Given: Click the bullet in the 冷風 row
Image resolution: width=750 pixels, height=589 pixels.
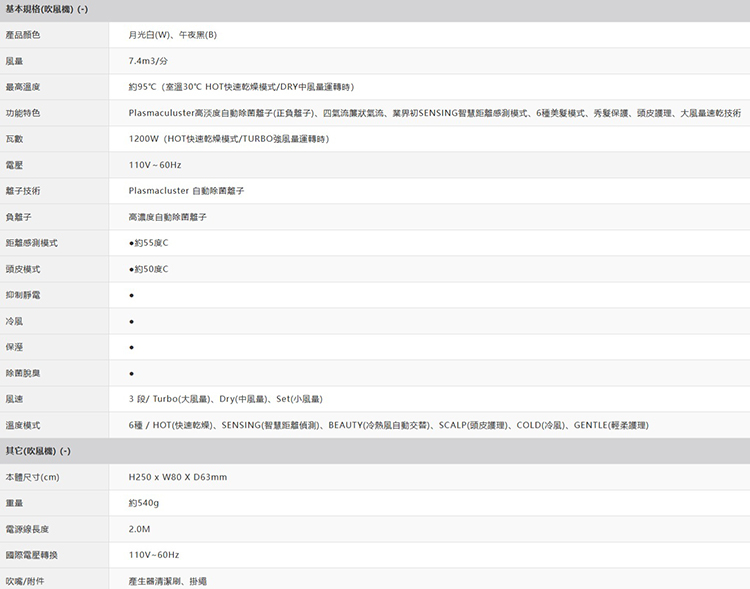Looking at the screenshot, I should coord(131,321).
